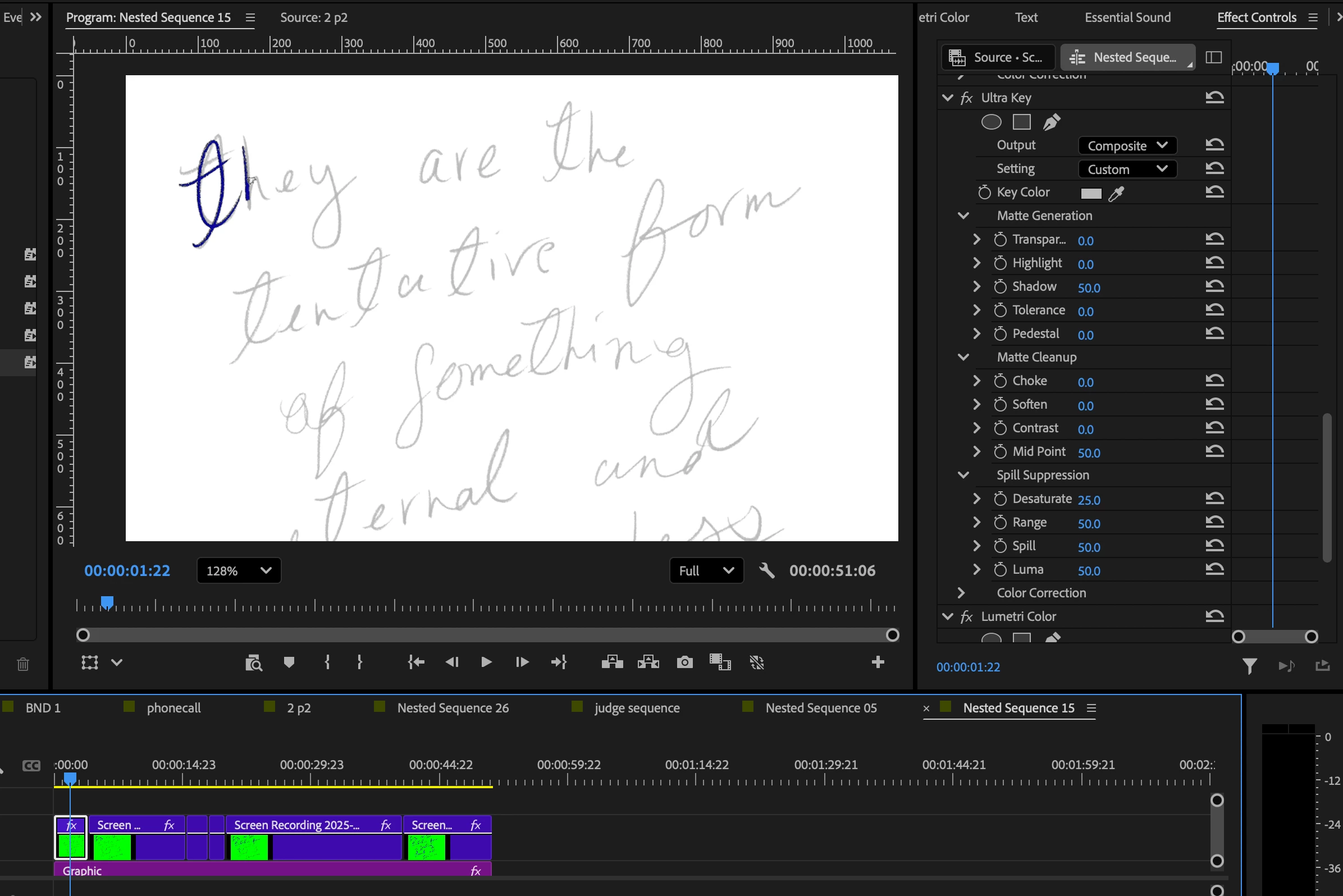Open the judge sequence timeline tab
Viewport: 1343px width, 896px height.
(x=637, y=708)
